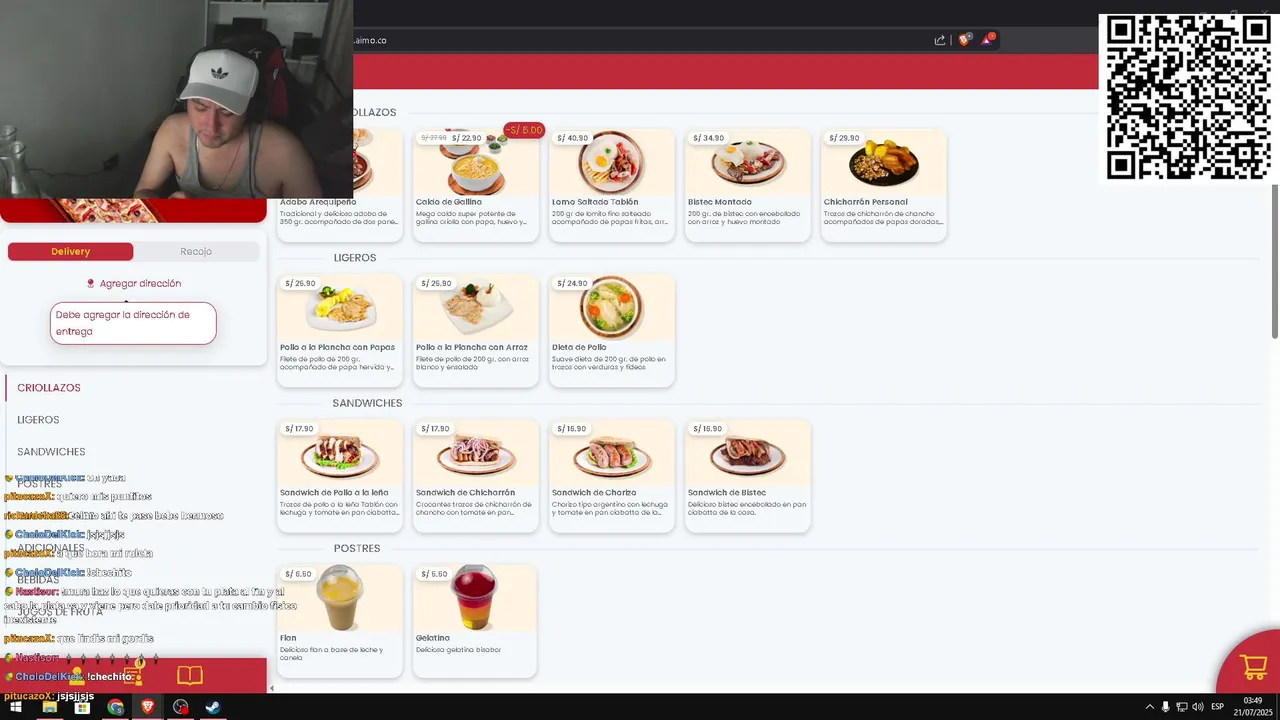1280x720 pixels.
Task: Click the Gelatina description text
Action: click(x=458, y=650)
